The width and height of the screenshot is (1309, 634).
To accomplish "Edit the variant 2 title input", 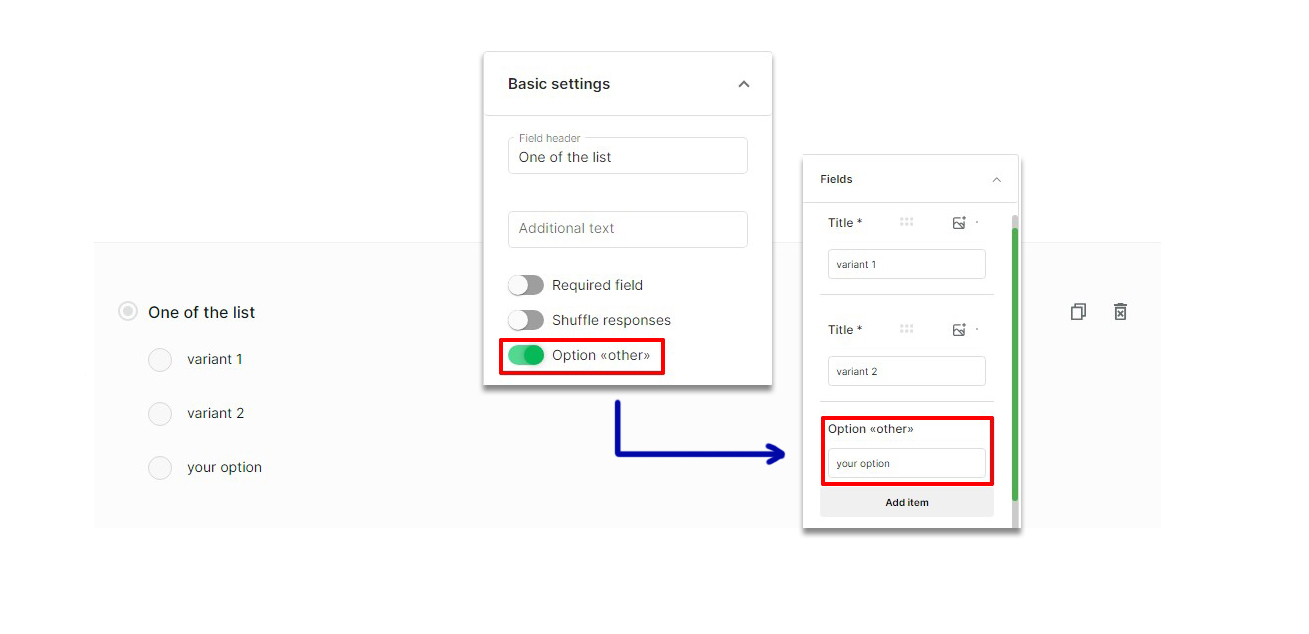I will click(x=907, y=371).
